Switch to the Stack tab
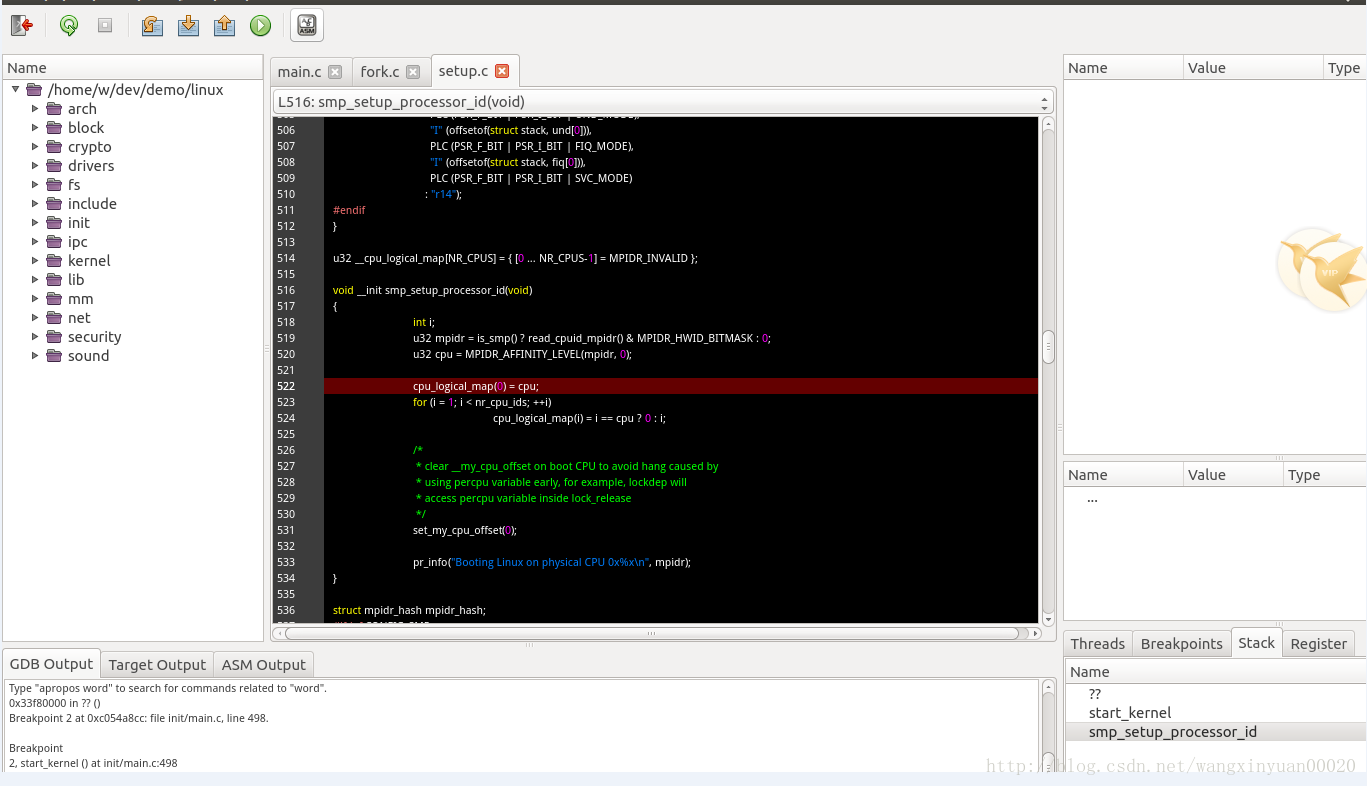1367x786 pixels. pos(1257,643)
